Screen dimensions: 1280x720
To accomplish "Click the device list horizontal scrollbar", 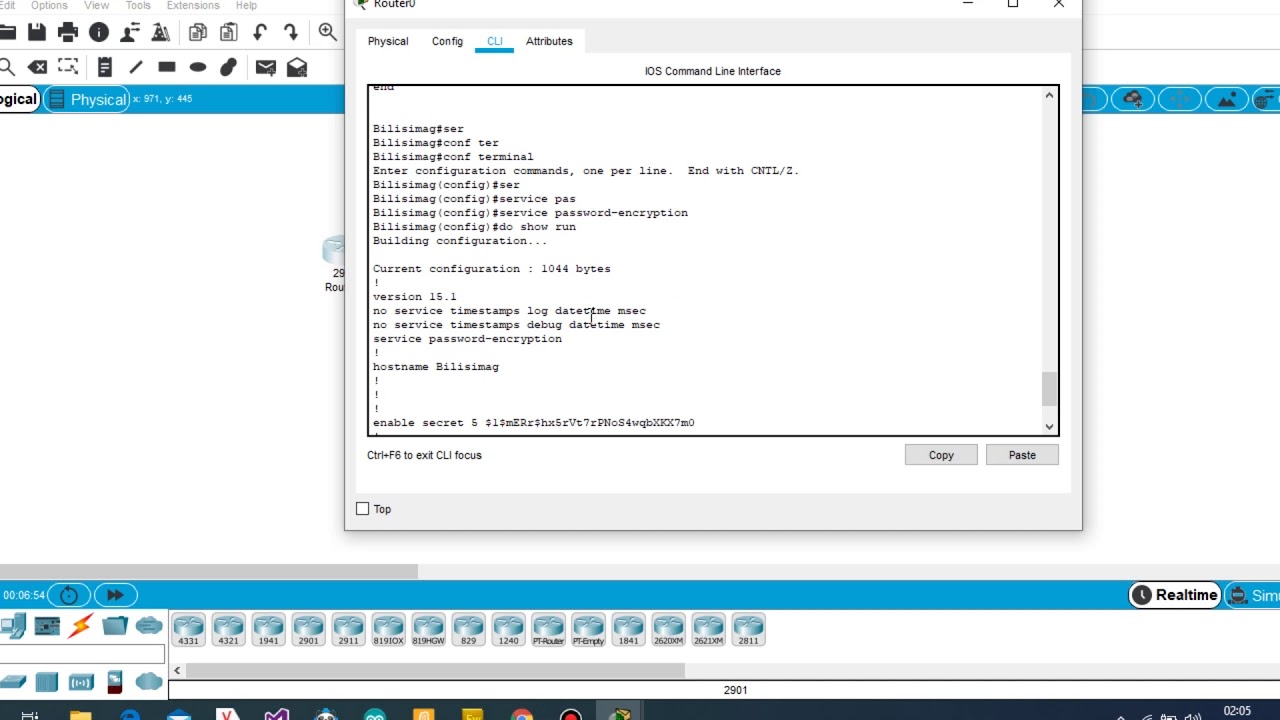I will coord(435,670).
